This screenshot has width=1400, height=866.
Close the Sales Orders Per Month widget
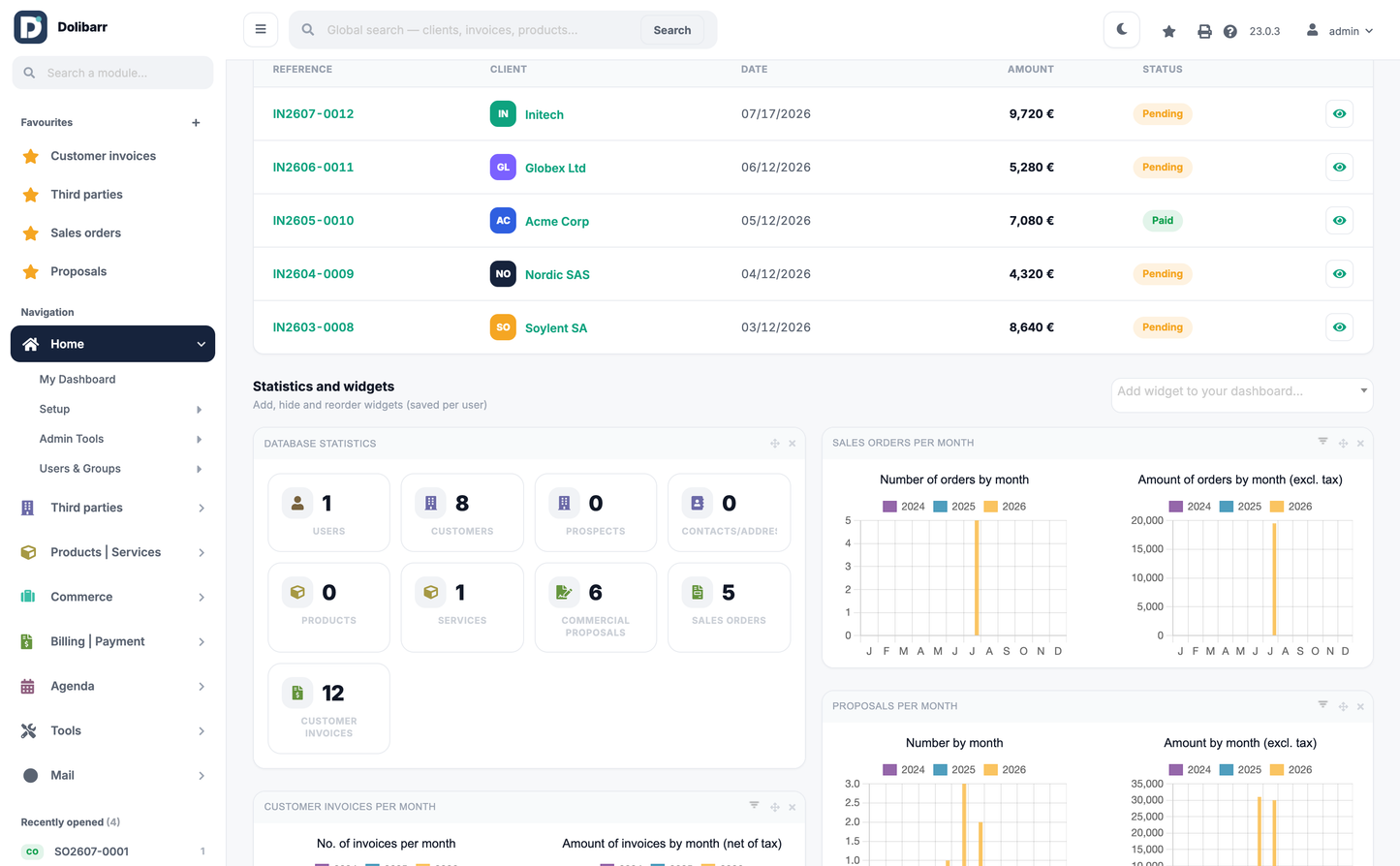1360,444
